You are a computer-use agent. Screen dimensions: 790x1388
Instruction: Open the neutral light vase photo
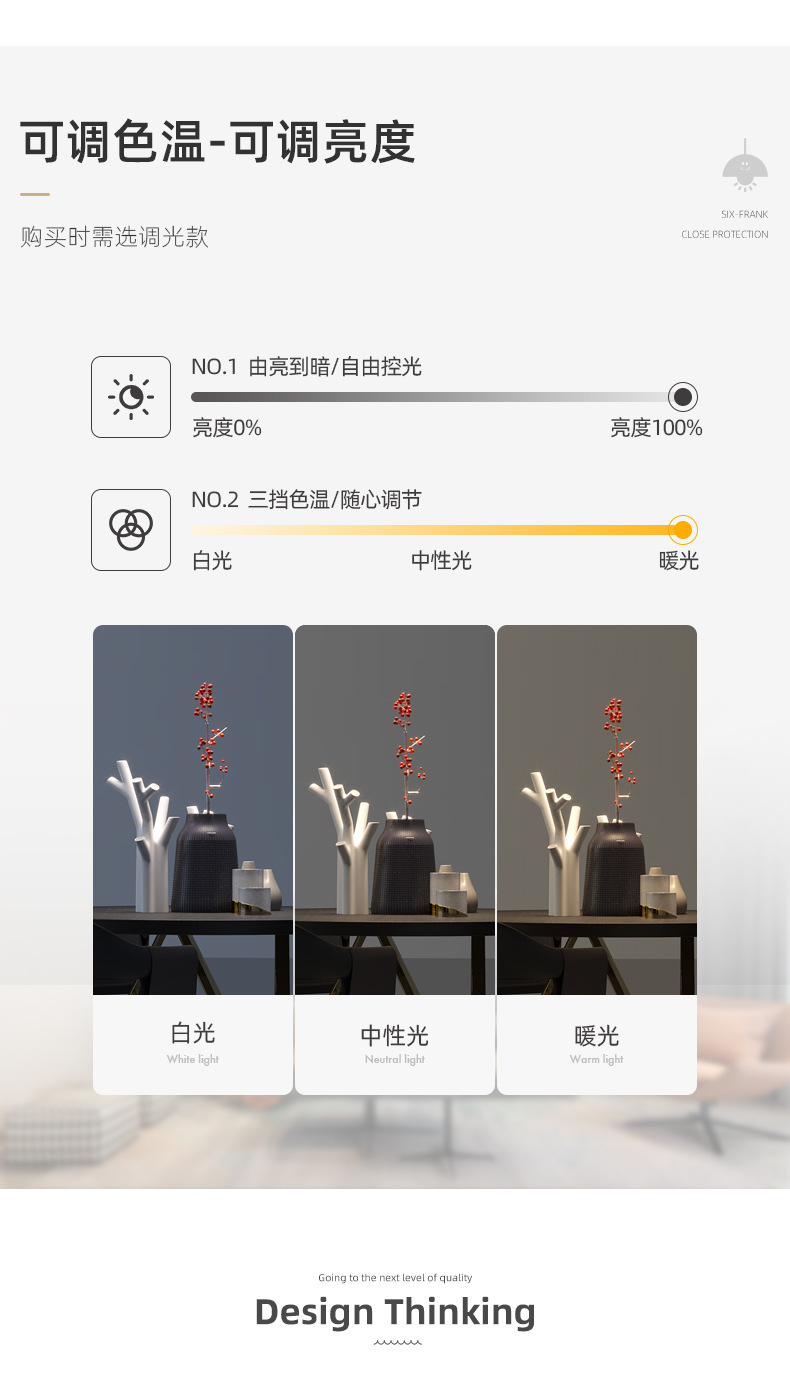(395, 810)
